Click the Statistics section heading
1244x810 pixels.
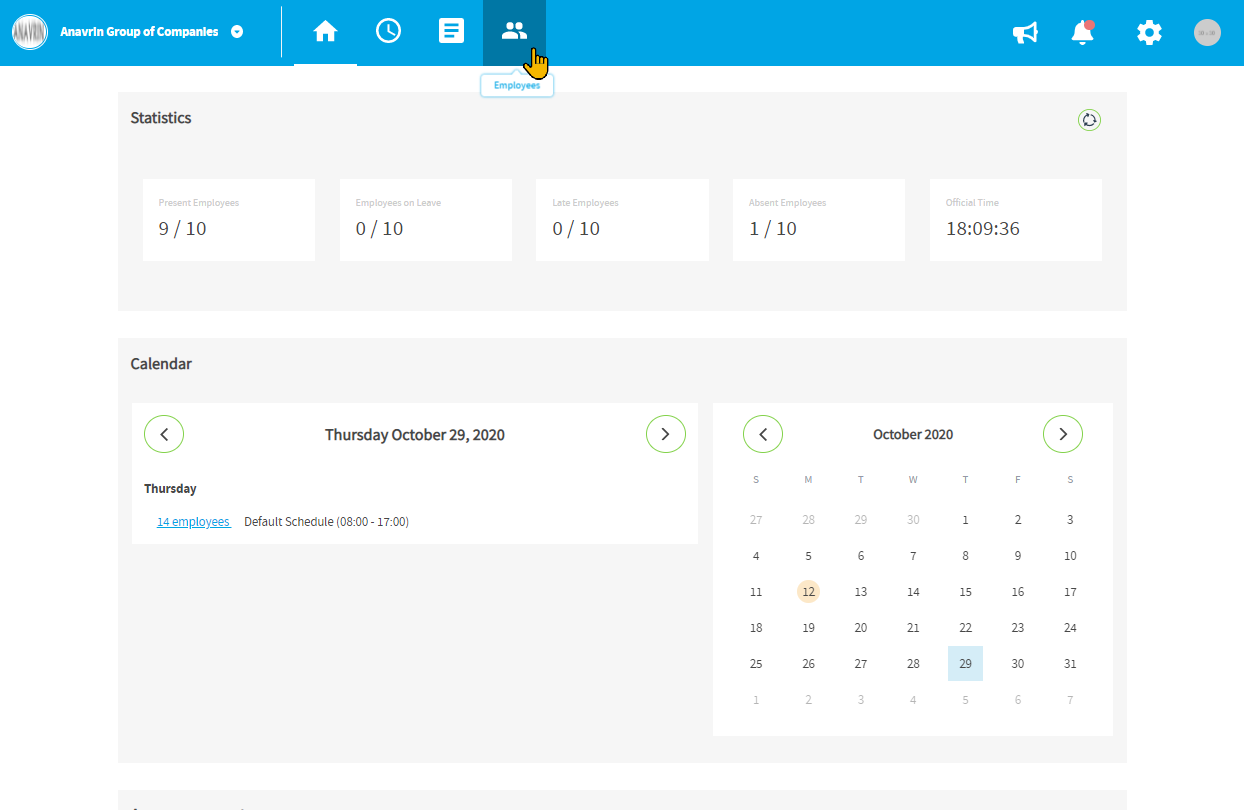point(161,118)
